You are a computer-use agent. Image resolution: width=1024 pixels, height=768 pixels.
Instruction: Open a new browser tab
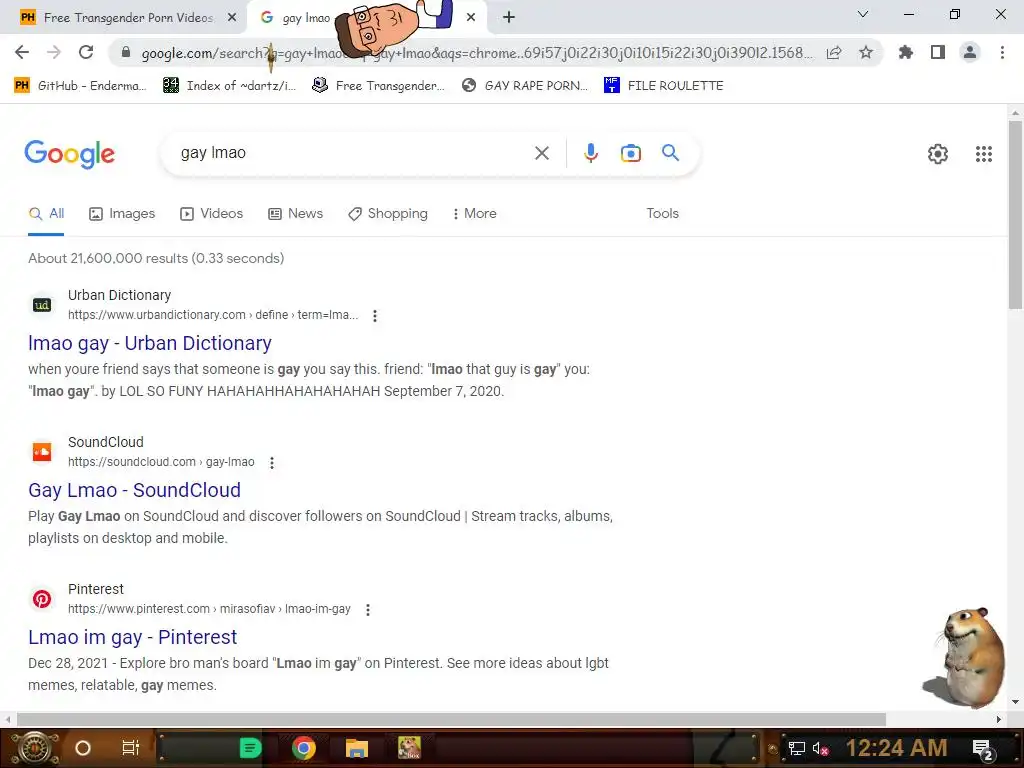[509, 18]
